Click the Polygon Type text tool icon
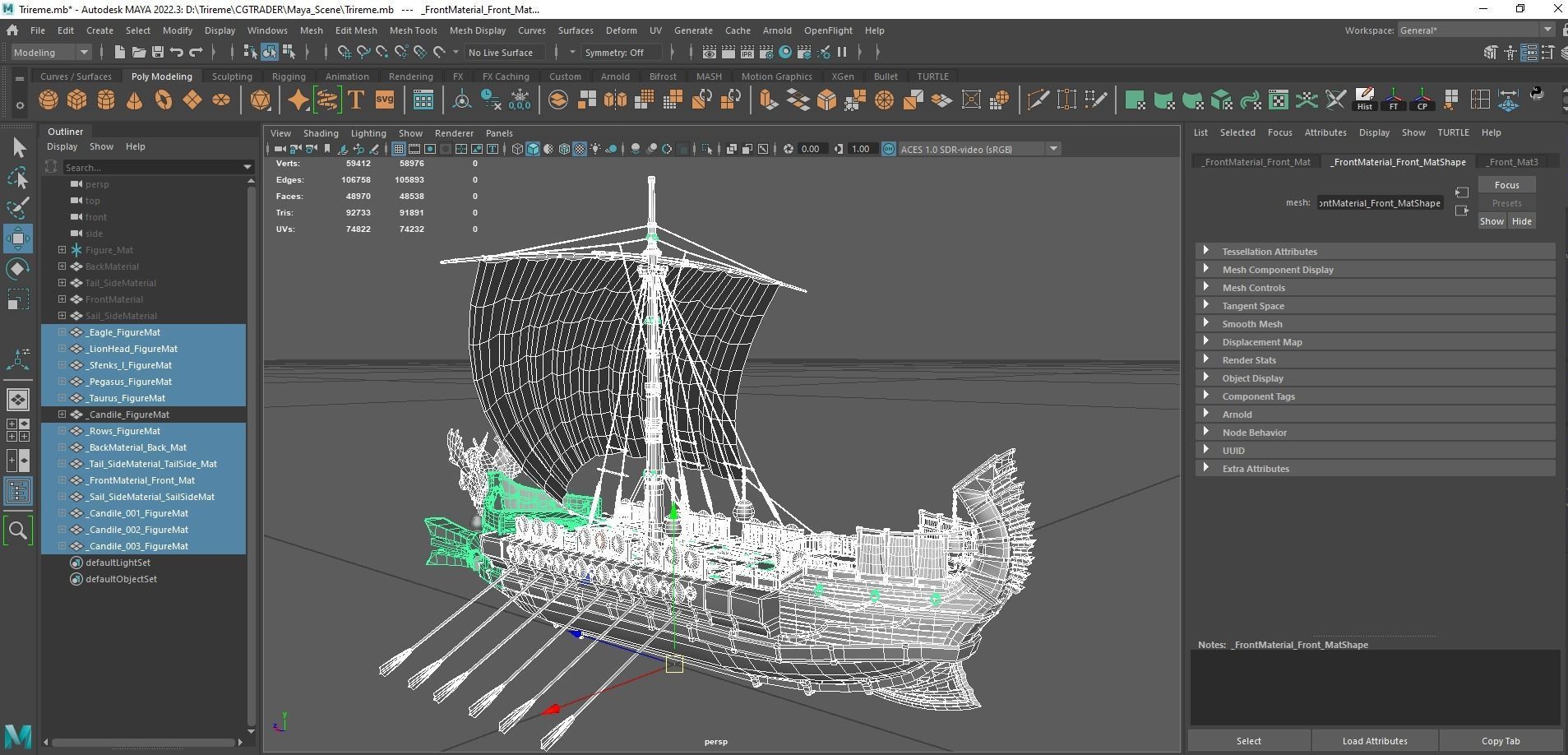Image resolution: width=1568 pixels, height=755 pixels. [356, 100]
